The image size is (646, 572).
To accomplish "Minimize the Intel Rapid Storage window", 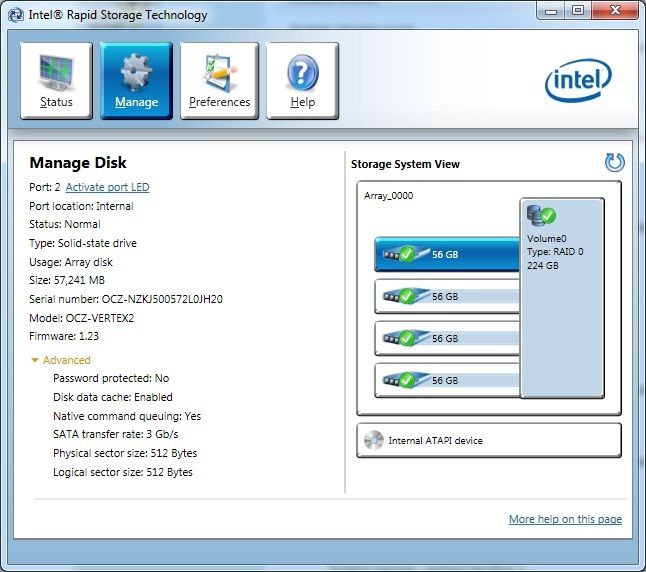I will click(x=551, y=11).
